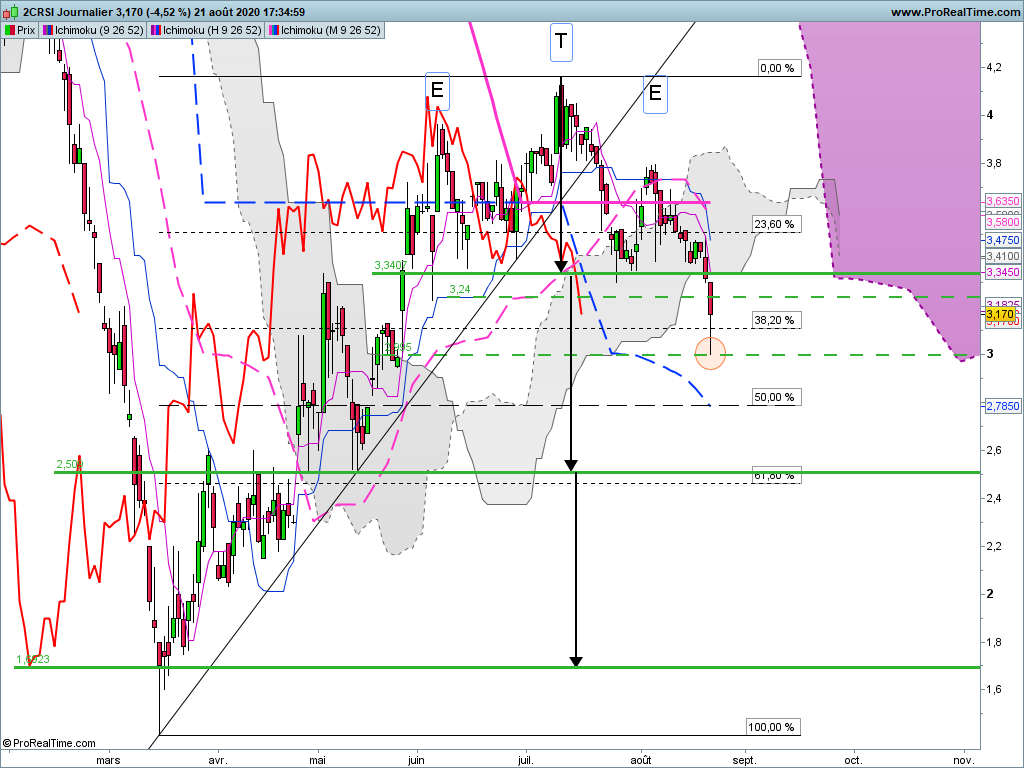Viewport: 1024px width, 768px height.
Task: Click the mars label on the time axis
Action: [108, 760]
